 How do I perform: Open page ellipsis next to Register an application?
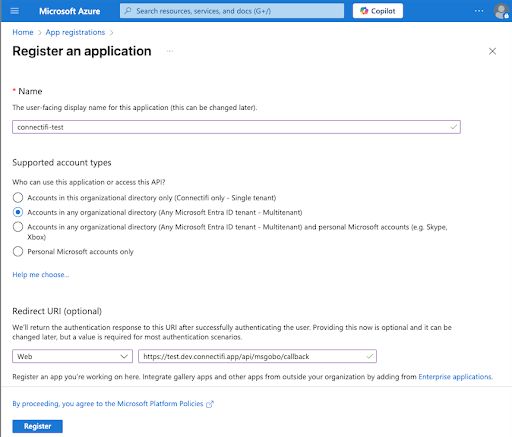[170, 51]
